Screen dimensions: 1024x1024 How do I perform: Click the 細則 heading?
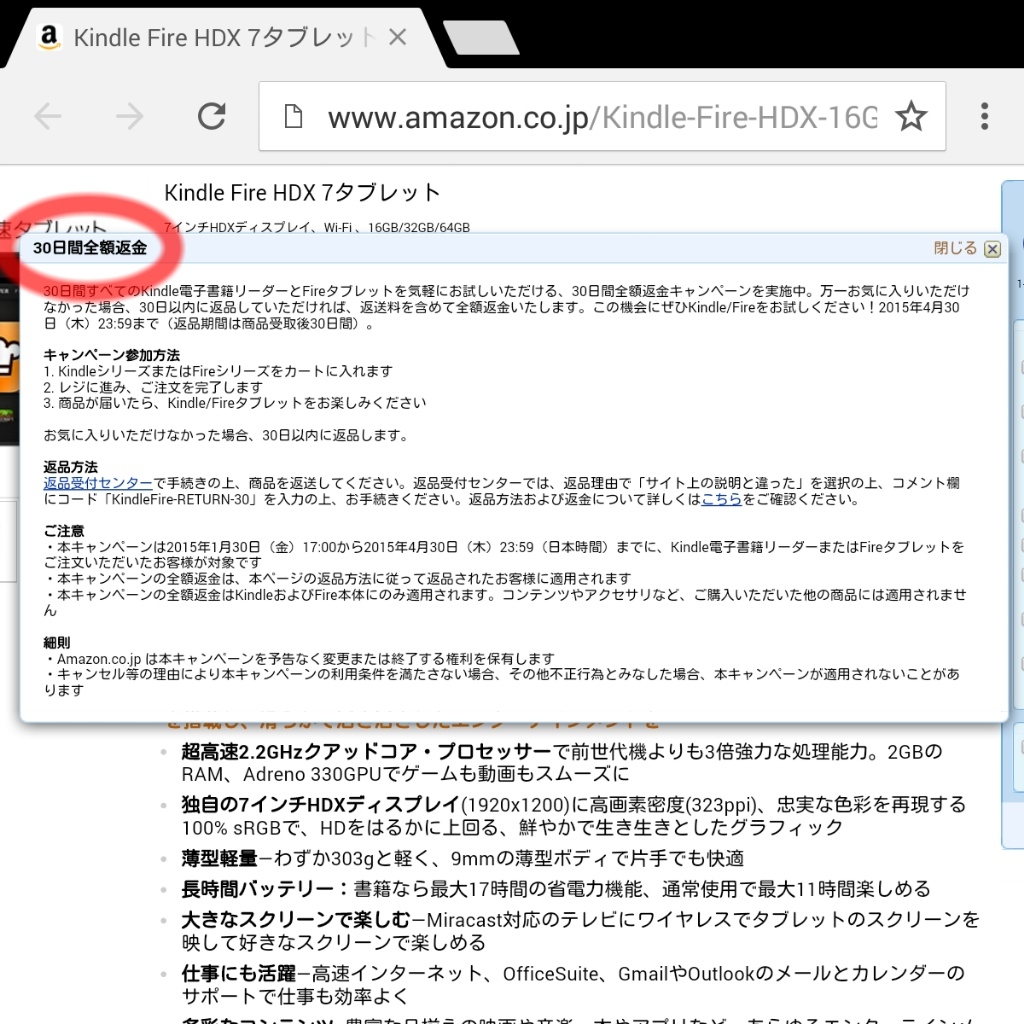[57, 643]
